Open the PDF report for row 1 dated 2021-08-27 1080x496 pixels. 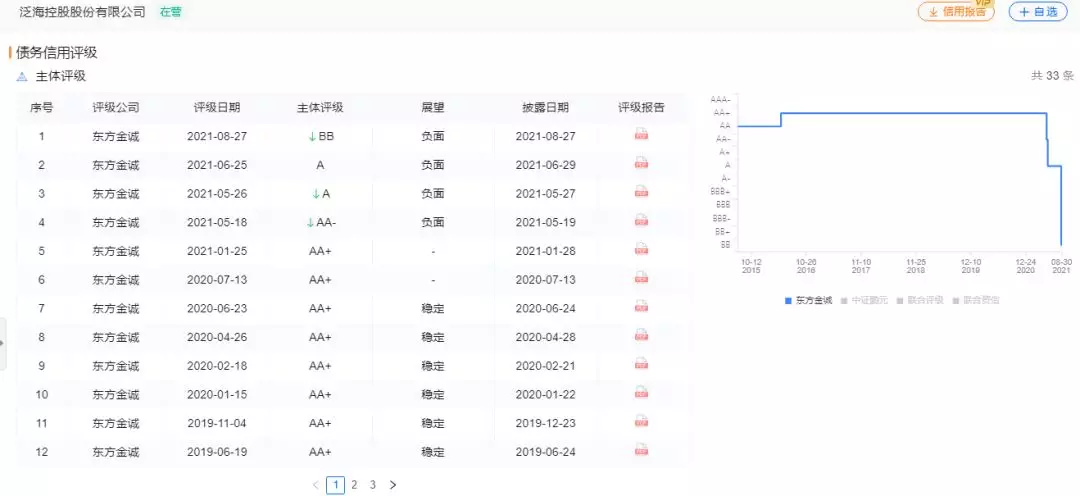pyautogui.click(x=641, y=135)
